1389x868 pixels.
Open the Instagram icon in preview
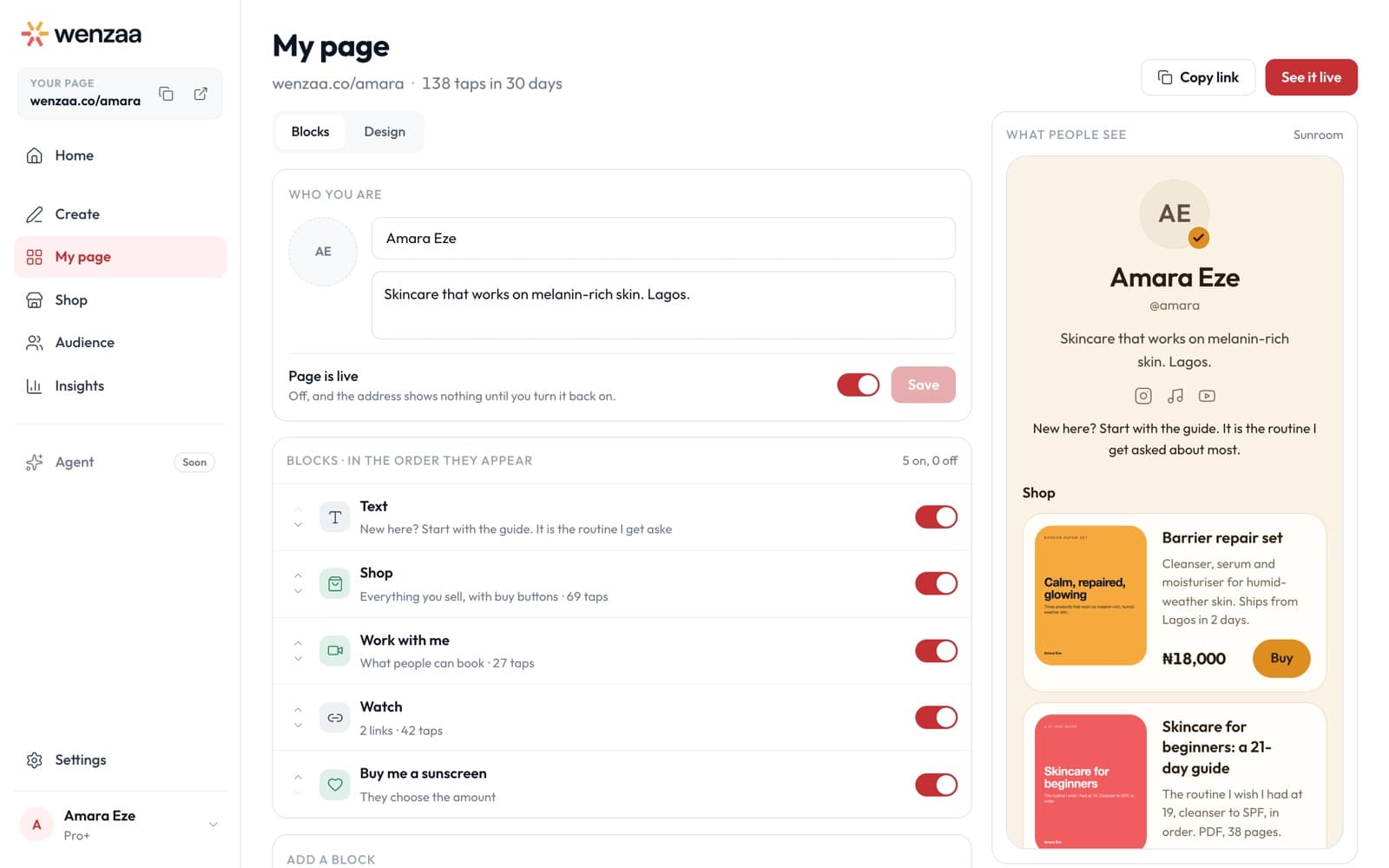pos(1143,396)
